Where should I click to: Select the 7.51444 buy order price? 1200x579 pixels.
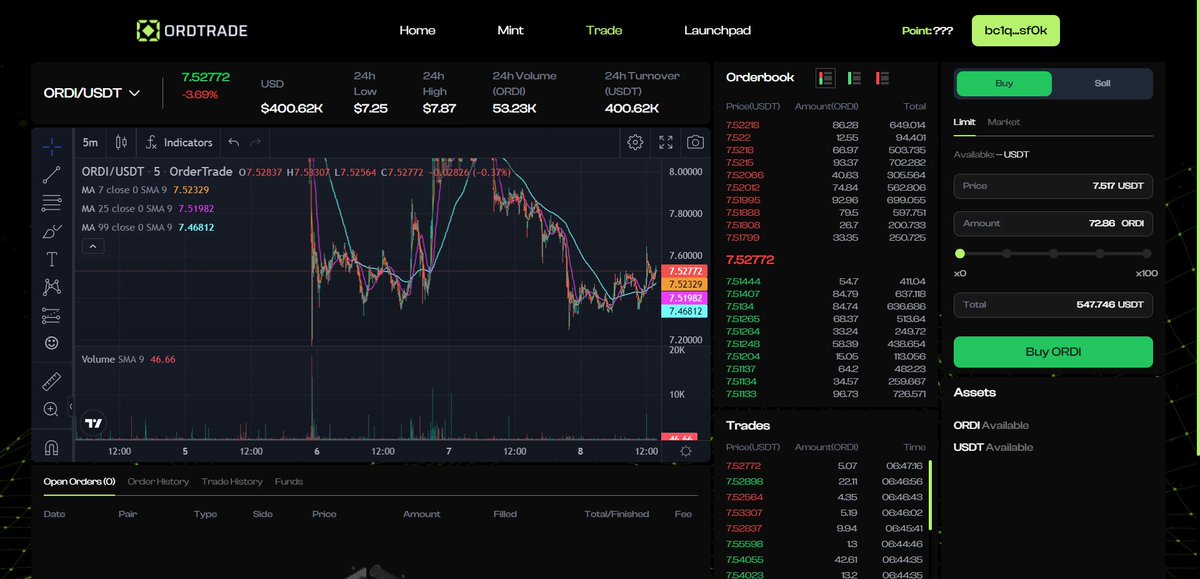pos(743,282)
